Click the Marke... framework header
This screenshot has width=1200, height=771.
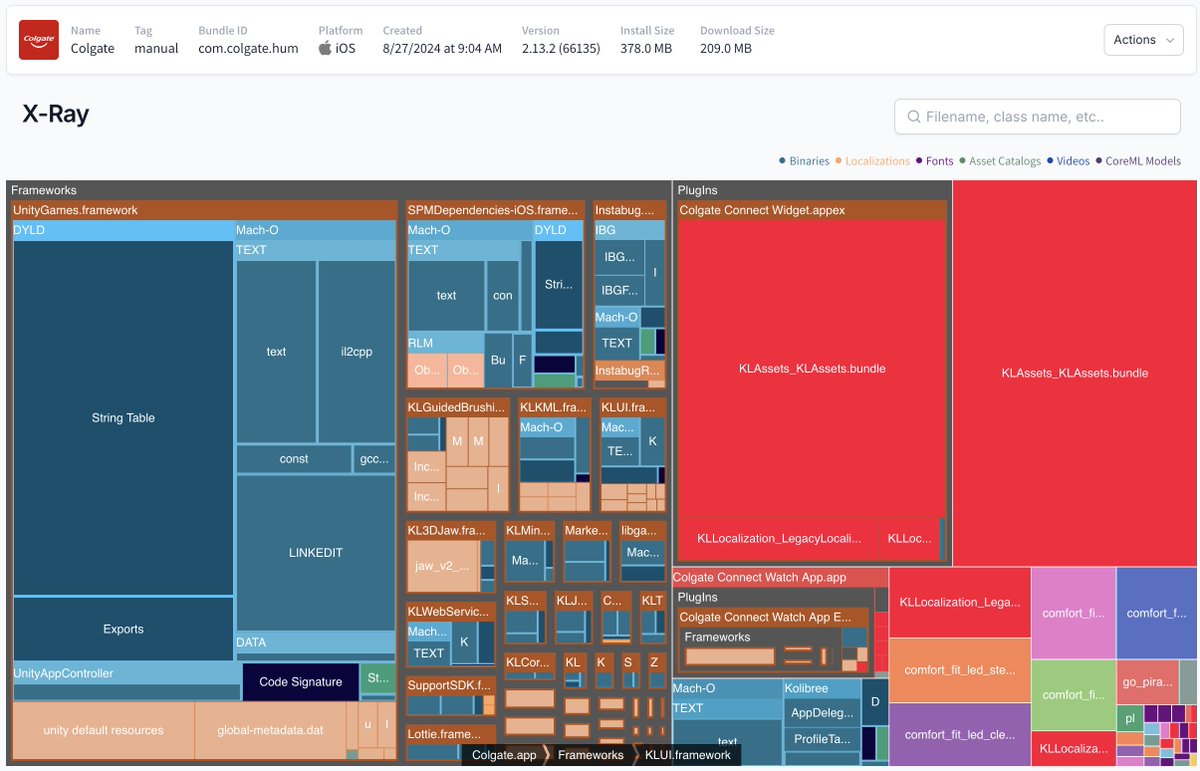587,530
